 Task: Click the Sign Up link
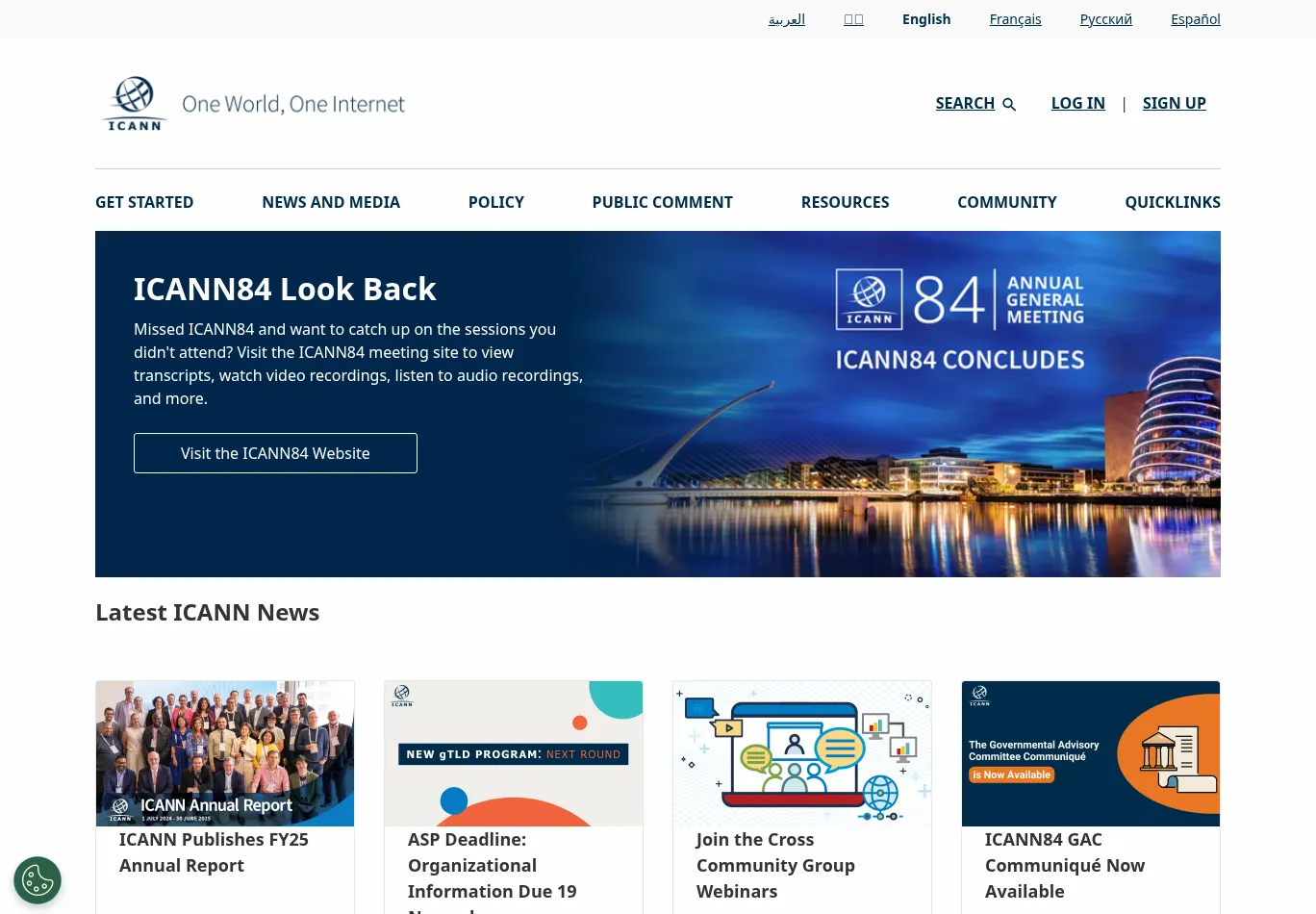pos(1174,103)
